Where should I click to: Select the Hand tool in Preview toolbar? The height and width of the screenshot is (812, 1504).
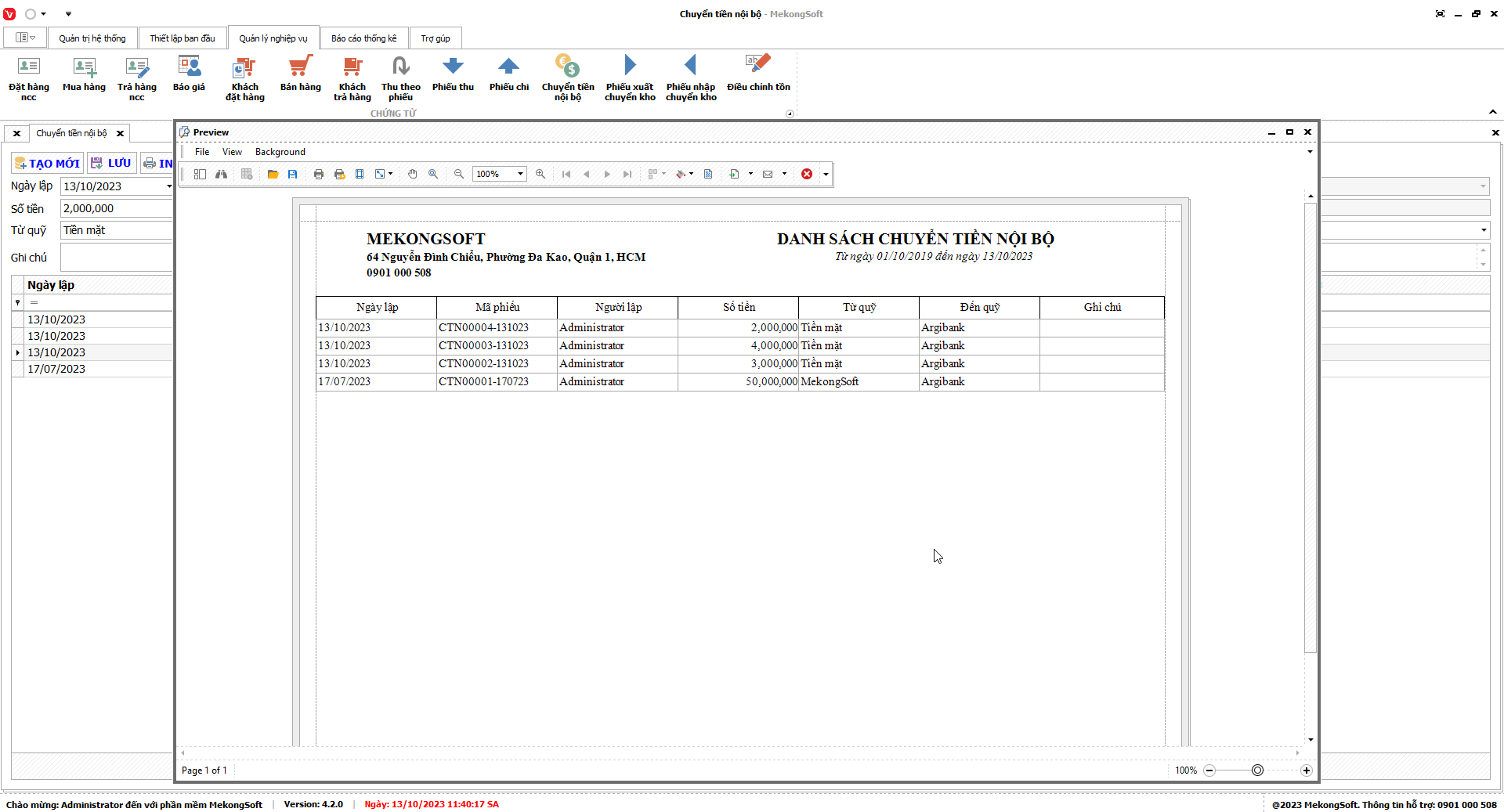[412, 174]
